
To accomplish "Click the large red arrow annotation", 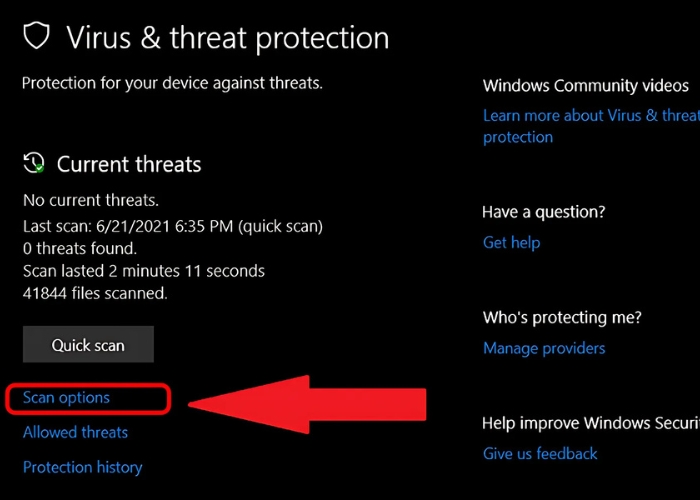I will coord(310,403).
